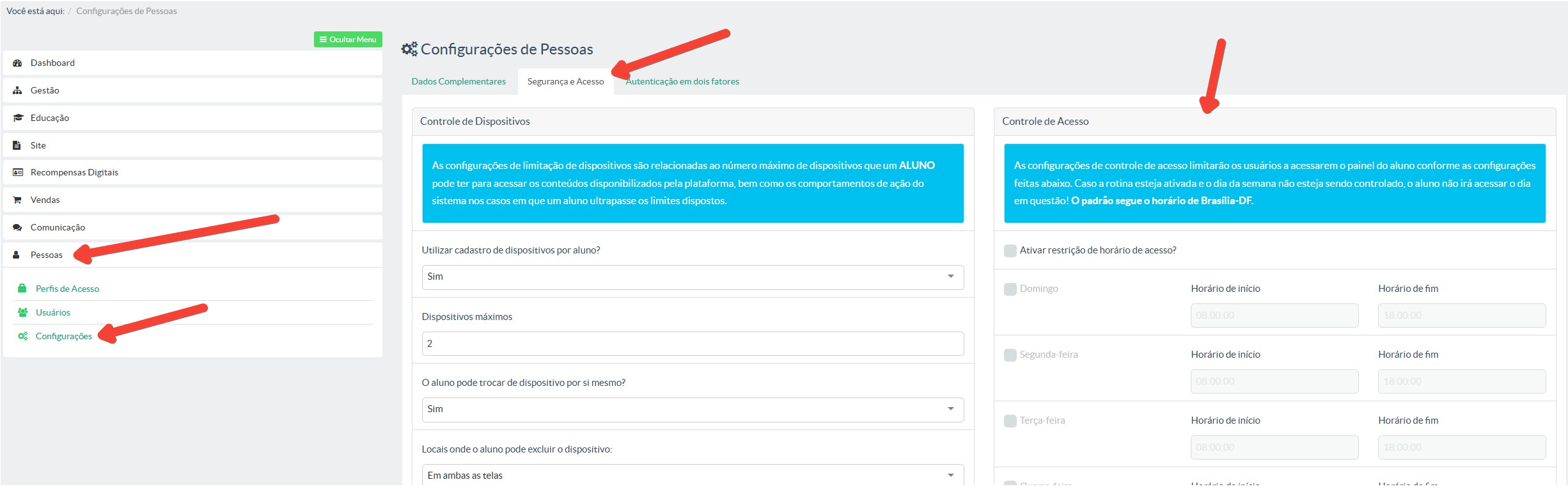
Task: Open the Gestão menu section
Action: (192, 90)
